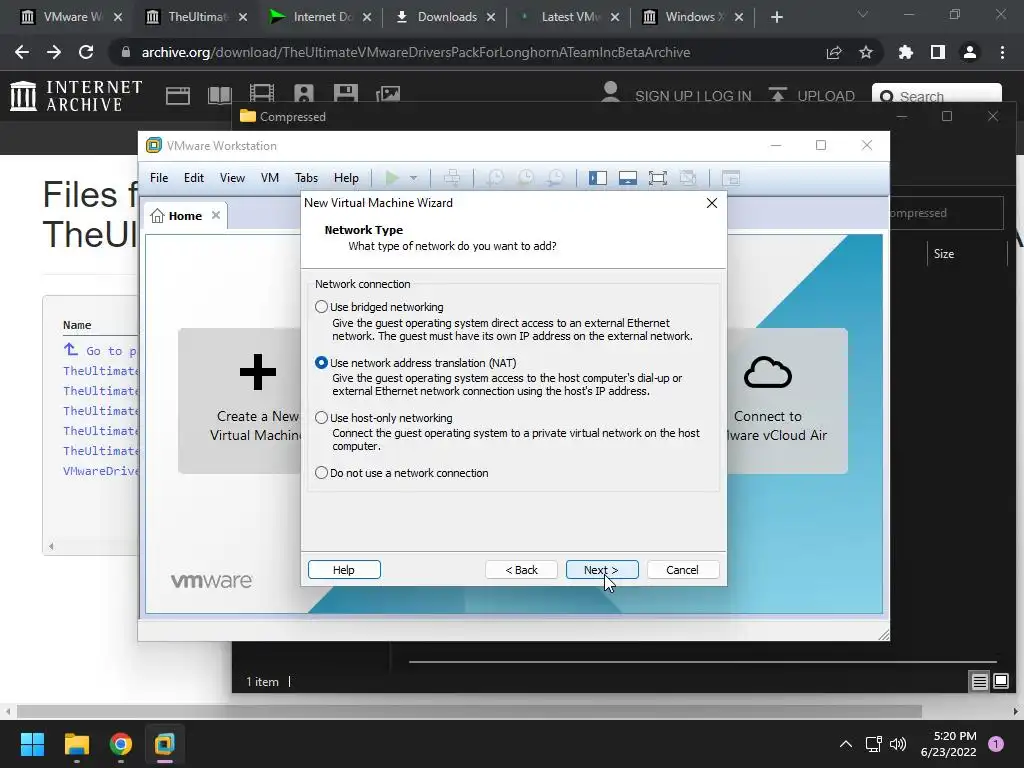The image size is (1024, 768).
Task: Click send Ctrl+Alt+Del toolbar icon
Action: coord(452,178)
